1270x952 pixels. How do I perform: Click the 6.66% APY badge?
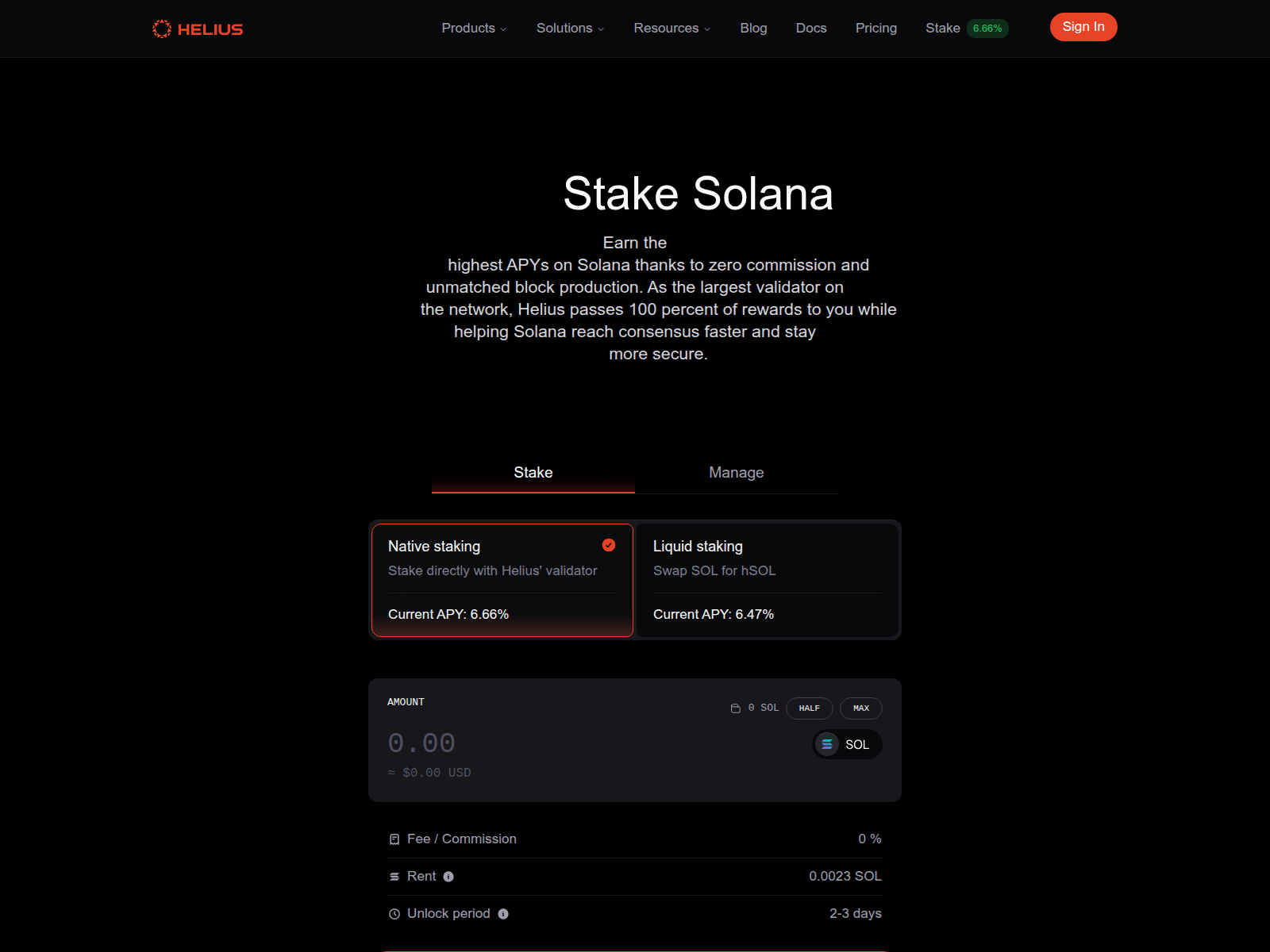point(987,29)
